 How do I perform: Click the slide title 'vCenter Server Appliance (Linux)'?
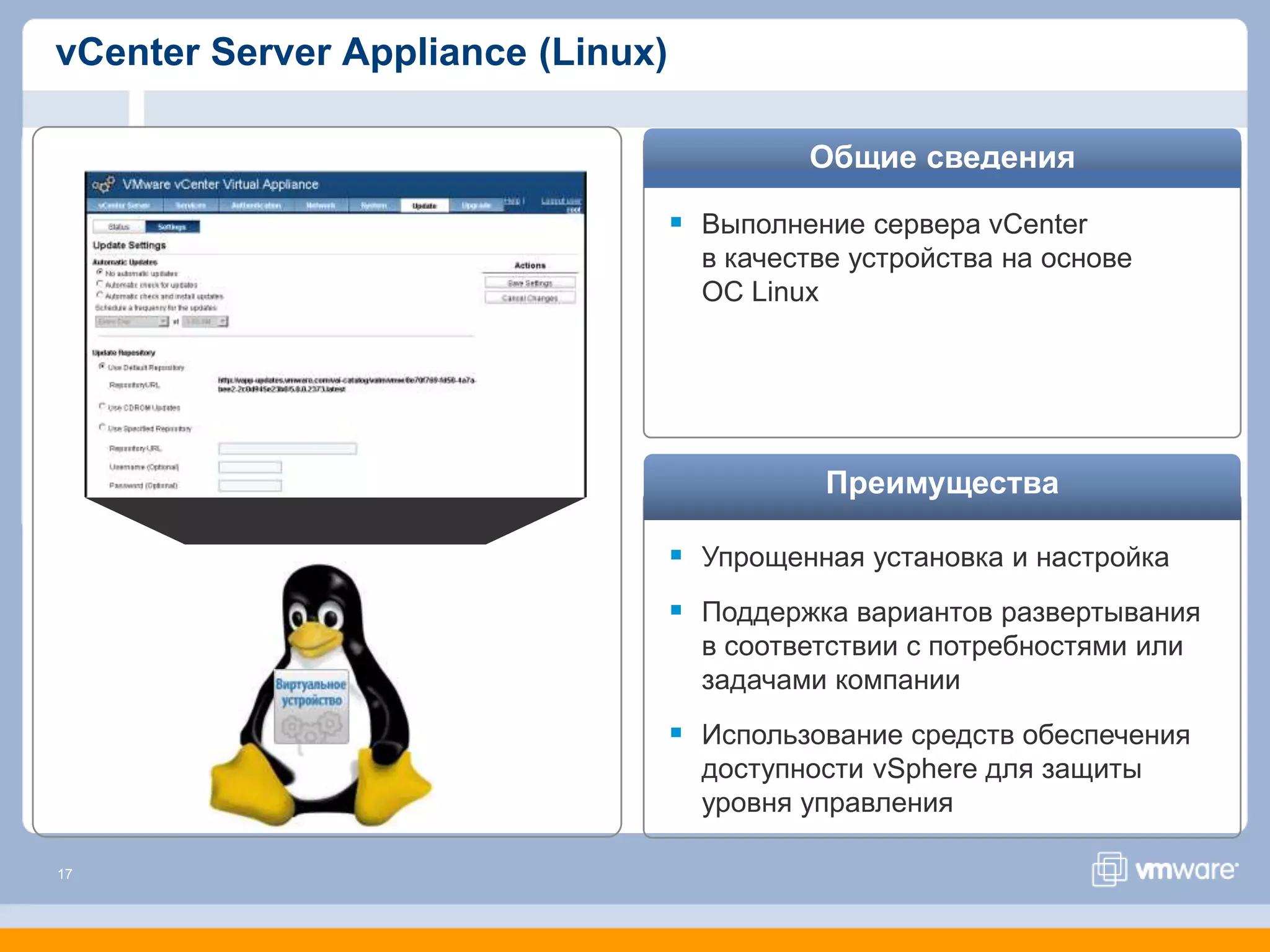pyautogui.click(x=362, y=53)
